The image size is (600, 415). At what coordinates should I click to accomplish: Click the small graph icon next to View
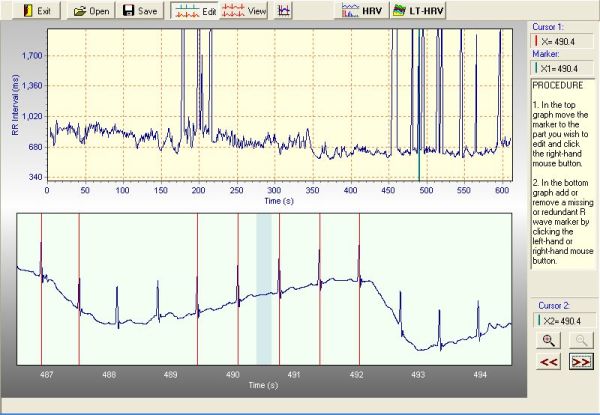pyautogui.click(x=285, y=11)
